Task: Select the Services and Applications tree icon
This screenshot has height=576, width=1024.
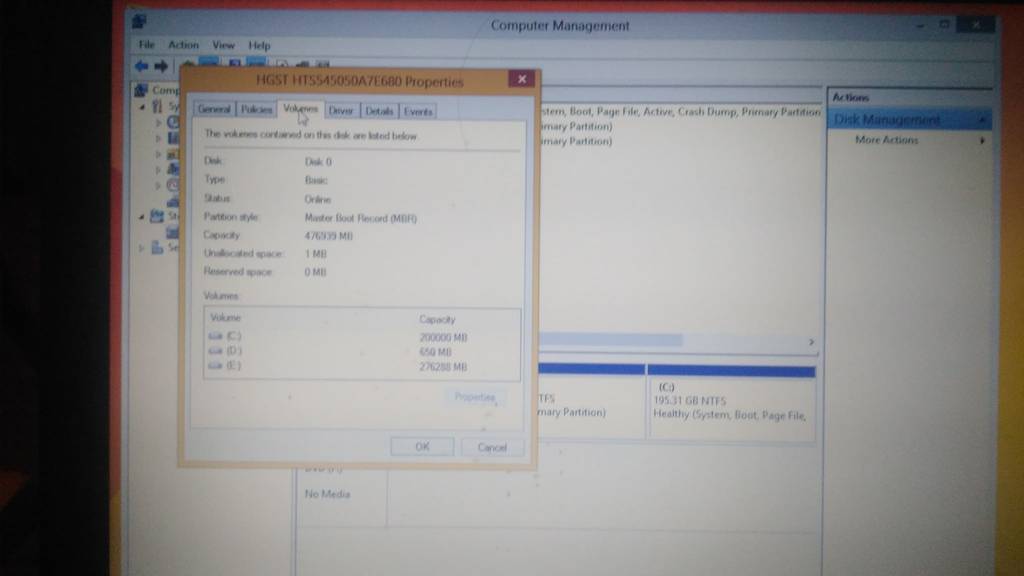Action: click(157, 248)
